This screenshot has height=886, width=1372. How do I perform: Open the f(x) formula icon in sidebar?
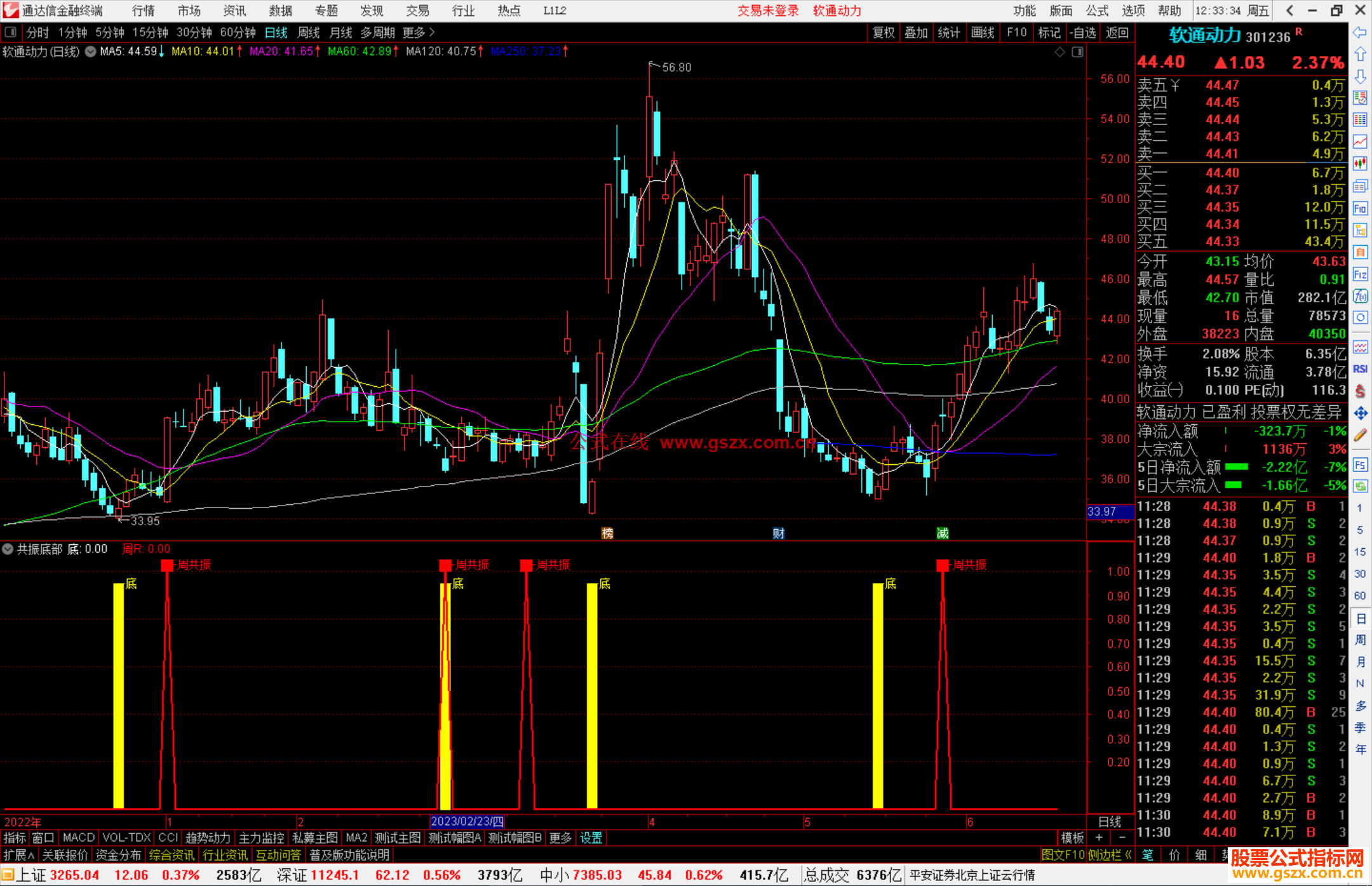pos(1360,296)
